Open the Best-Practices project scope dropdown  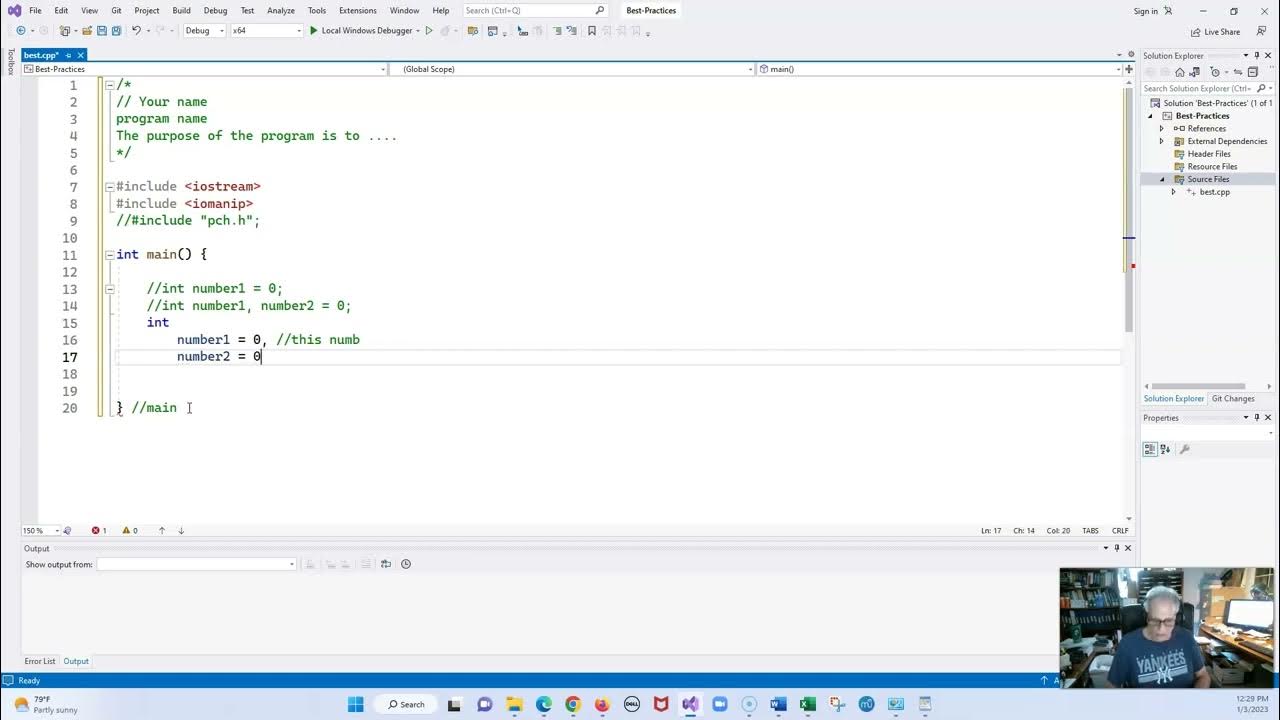(x=204, y=69)
